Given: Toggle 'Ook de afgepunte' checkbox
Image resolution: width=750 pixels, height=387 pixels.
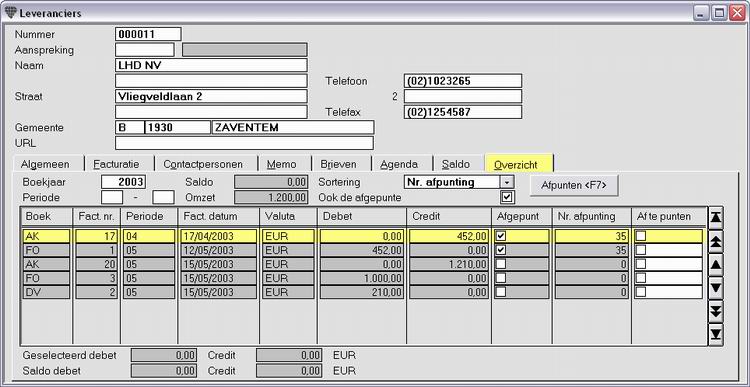Looking at the screenshot, I should point(507,197).
